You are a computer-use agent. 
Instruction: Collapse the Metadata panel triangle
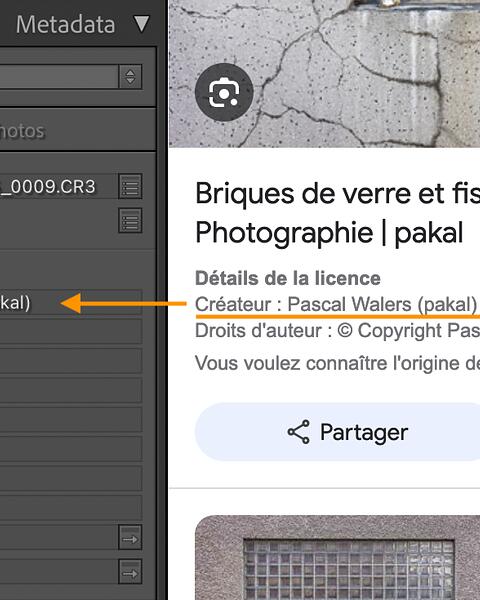pyautogui.click(x=141, y=24)
